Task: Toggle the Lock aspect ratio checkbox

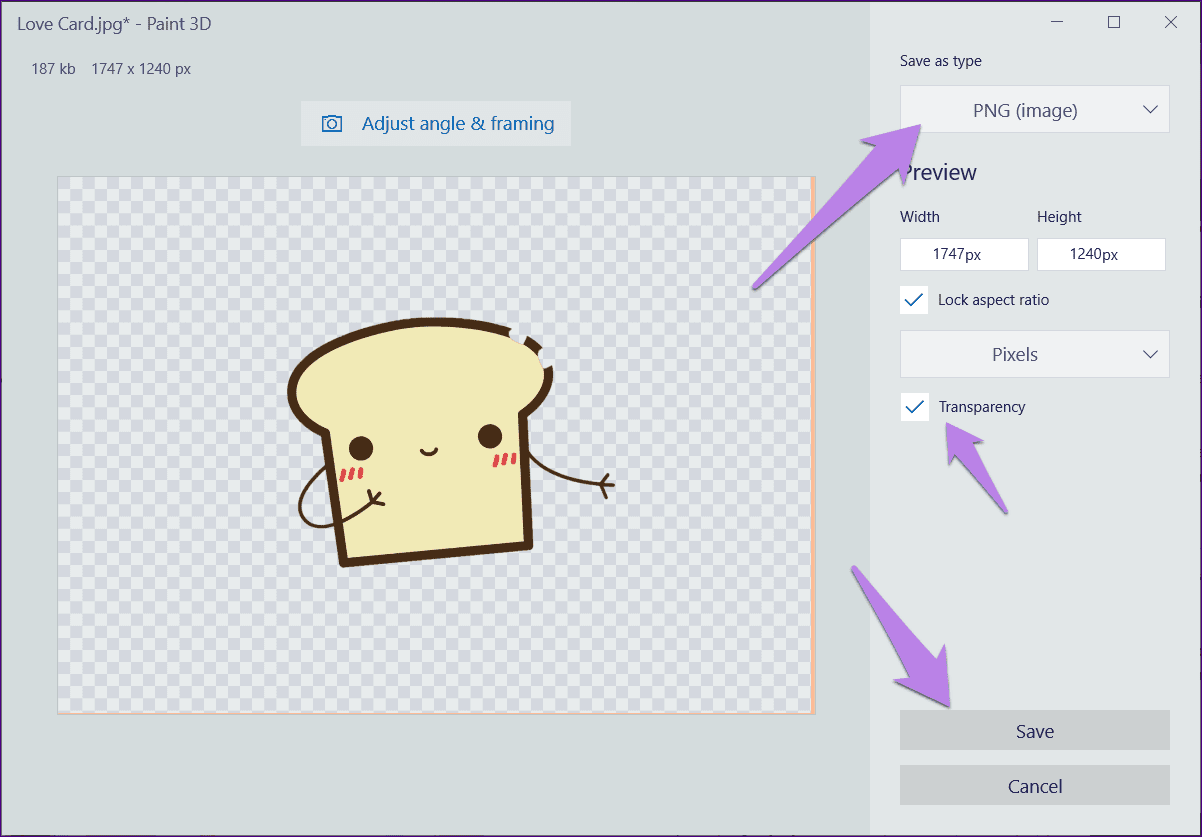Action: click(x=915, y=300)
